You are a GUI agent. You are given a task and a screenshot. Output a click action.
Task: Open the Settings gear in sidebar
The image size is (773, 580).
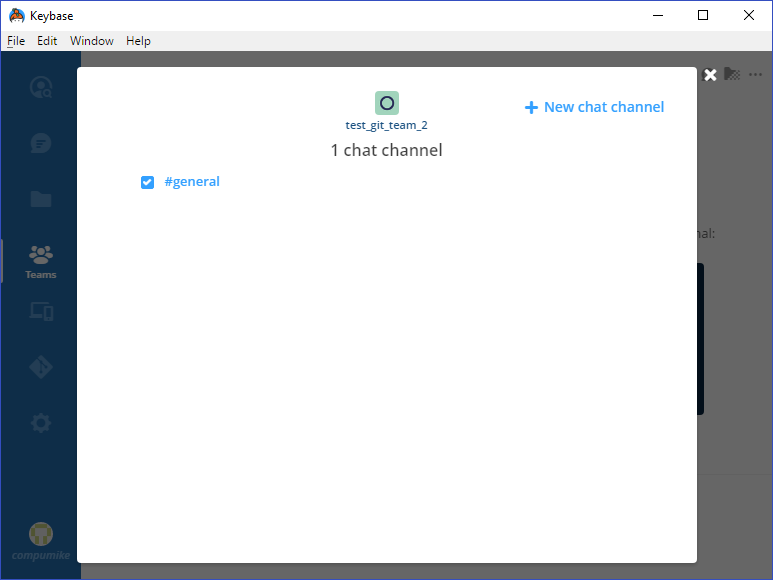[x=41, y=423]
